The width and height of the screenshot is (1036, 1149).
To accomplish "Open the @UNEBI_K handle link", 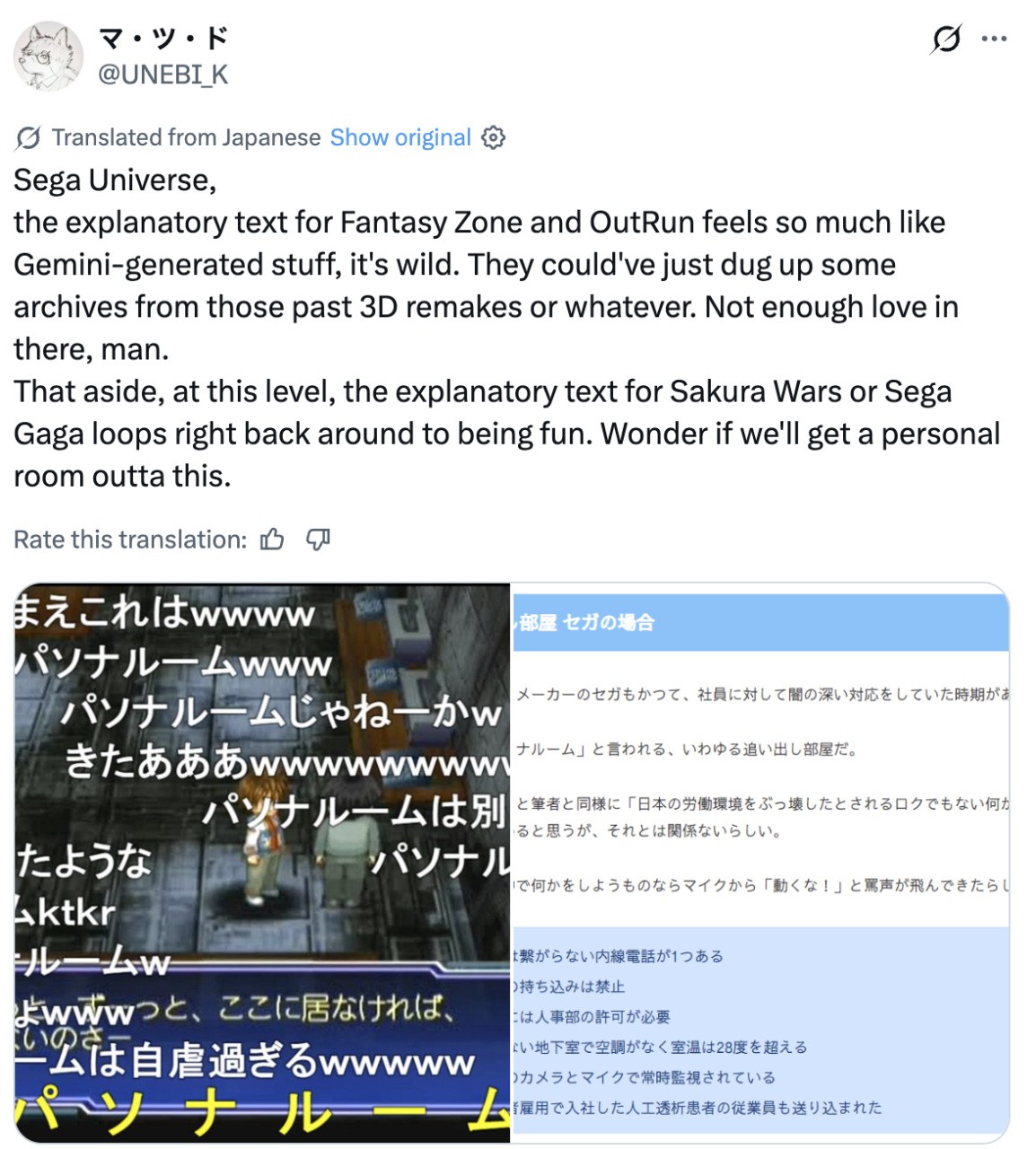I will click(x=162, y=75).
